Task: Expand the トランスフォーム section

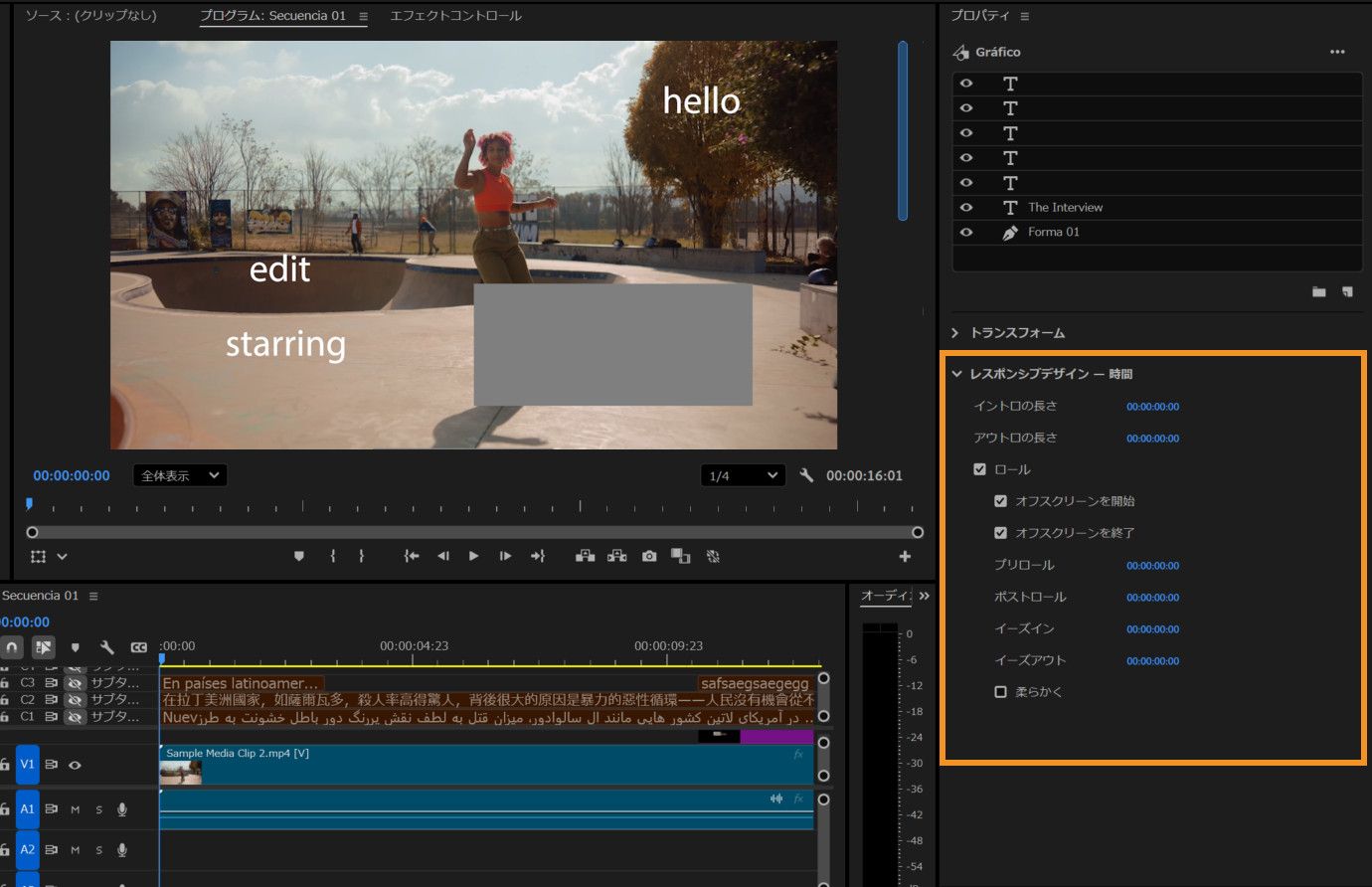Action: [x=955, y=333]
